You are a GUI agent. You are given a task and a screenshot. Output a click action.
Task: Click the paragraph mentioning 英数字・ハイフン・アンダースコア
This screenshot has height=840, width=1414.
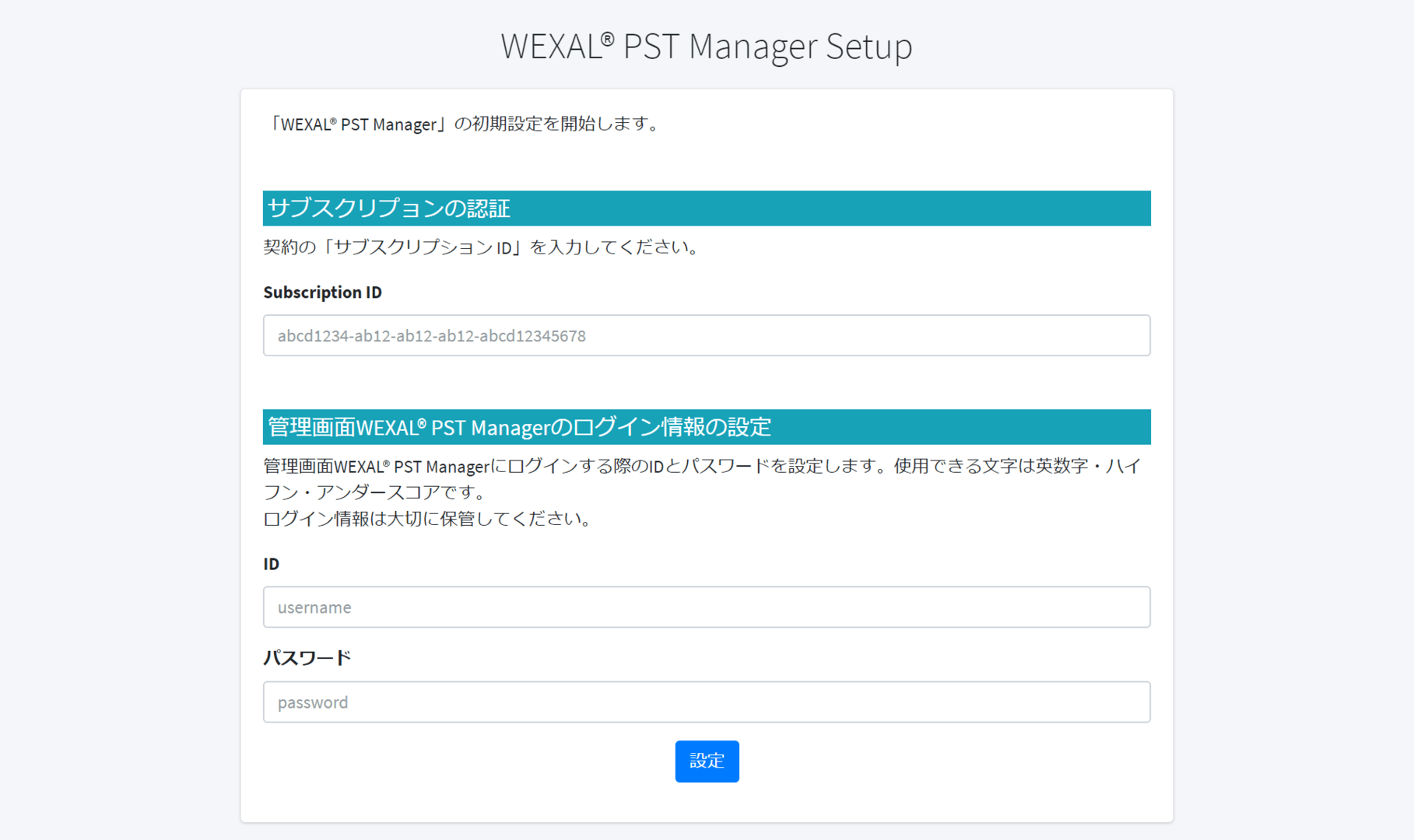703,479
